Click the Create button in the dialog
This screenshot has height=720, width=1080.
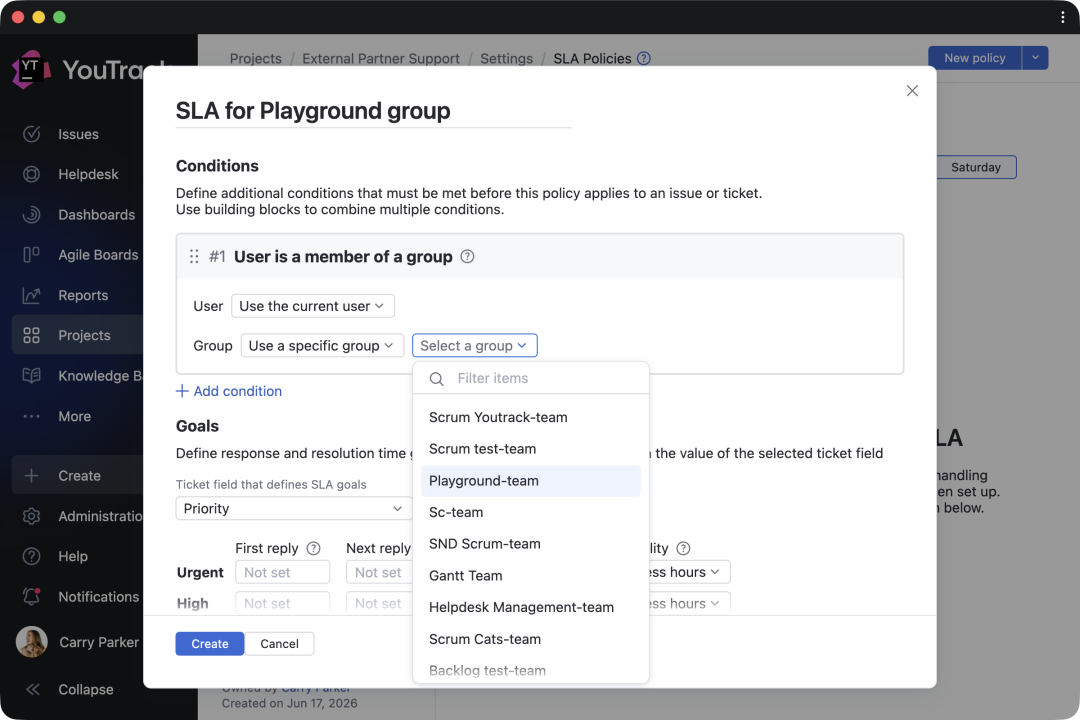pos(209,644)
